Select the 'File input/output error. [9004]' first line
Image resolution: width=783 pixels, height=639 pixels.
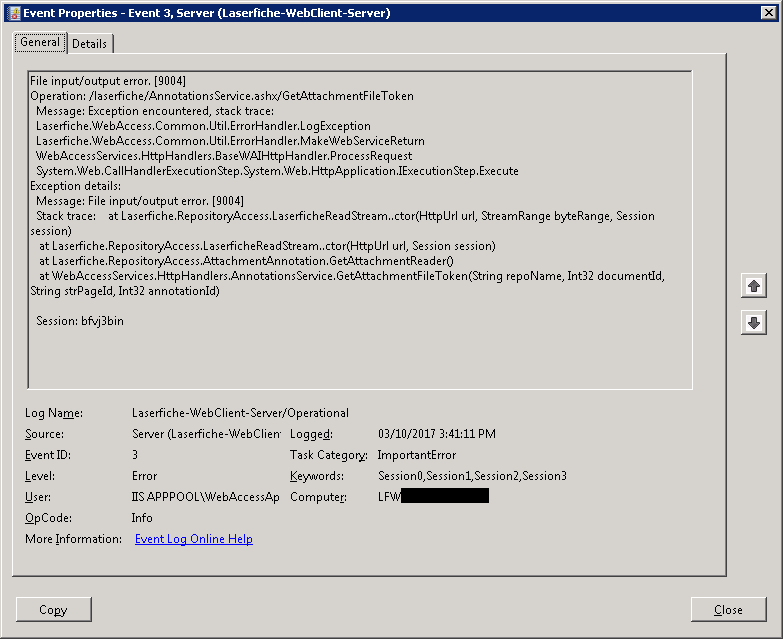pos(108,81)
